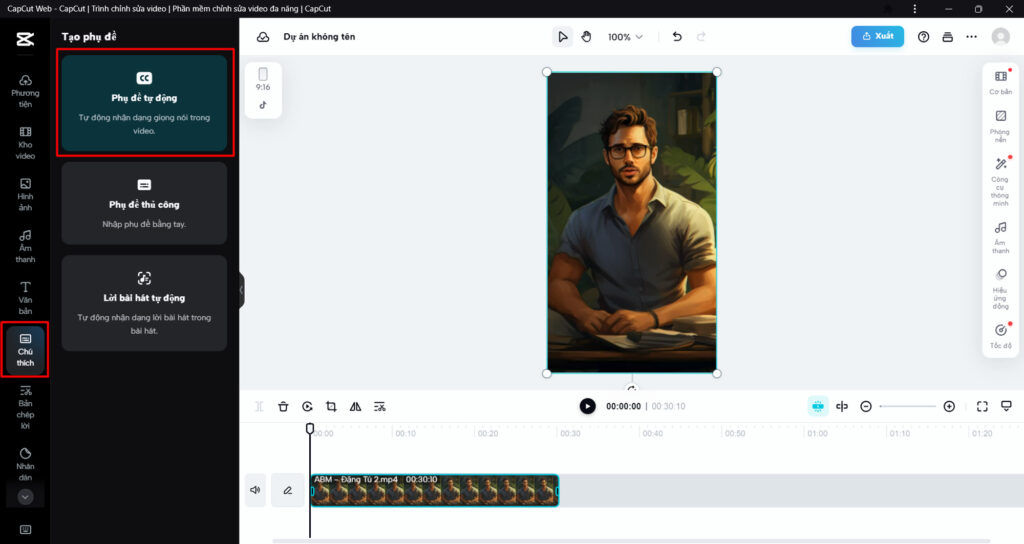Click the undo arrow
Viewport: 1024px width, 544px height.
(x=677, y=37)
